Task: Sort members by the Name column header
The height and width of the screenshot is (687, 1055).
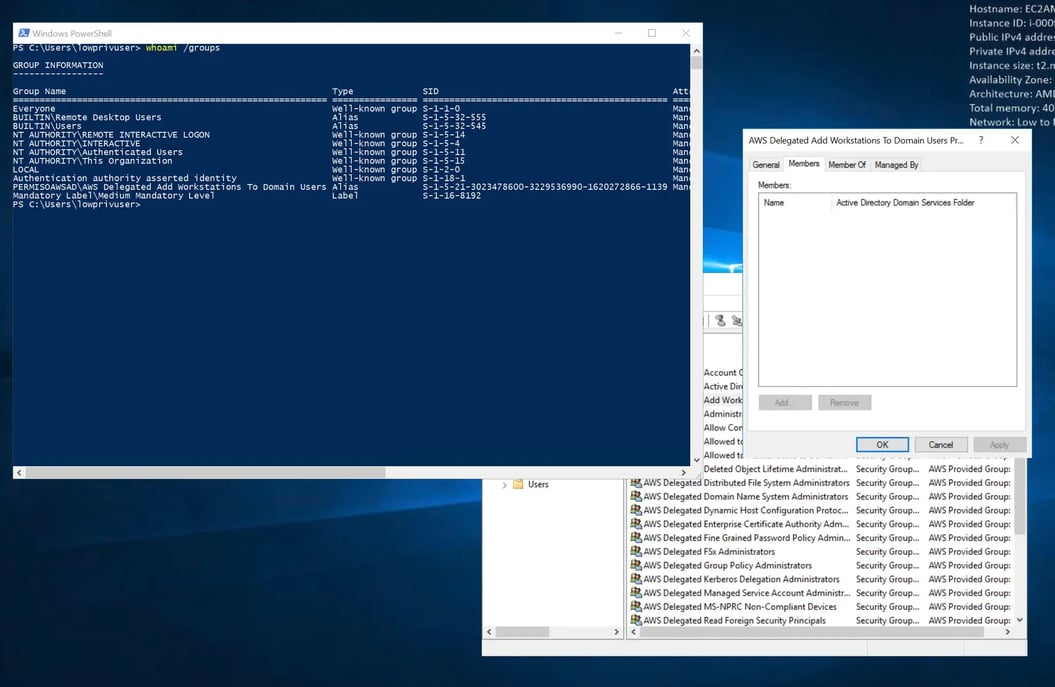Action: 795,203
